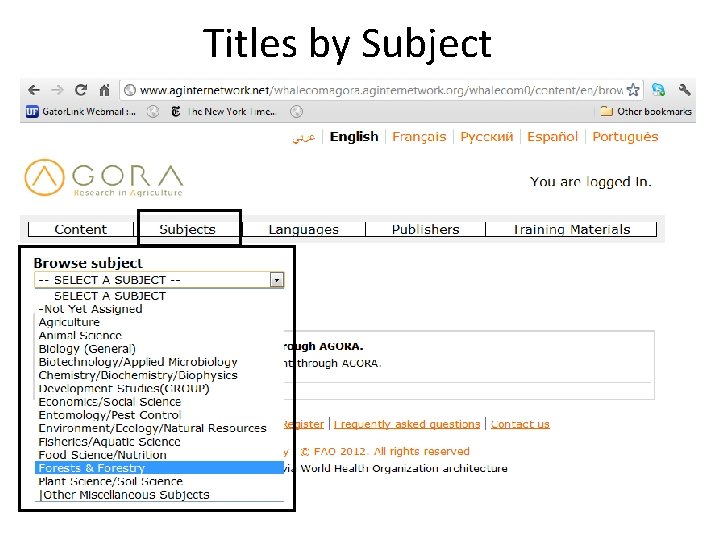
Task: Click the AGORA logo
Action: (x=104, y=178)
